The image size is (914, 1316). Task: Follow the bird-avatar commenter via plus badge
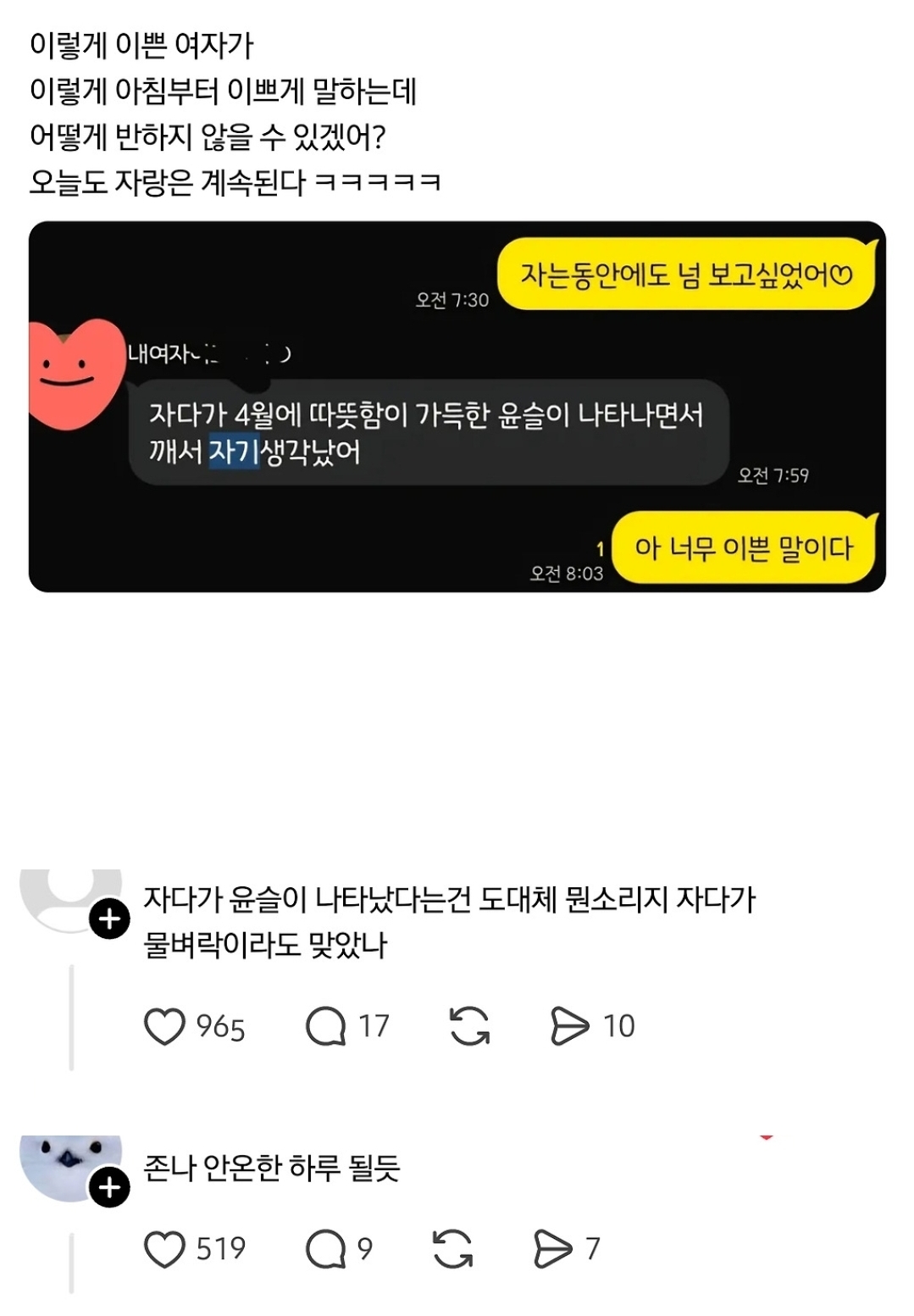pyautogui.click(x=110, y=1187)
